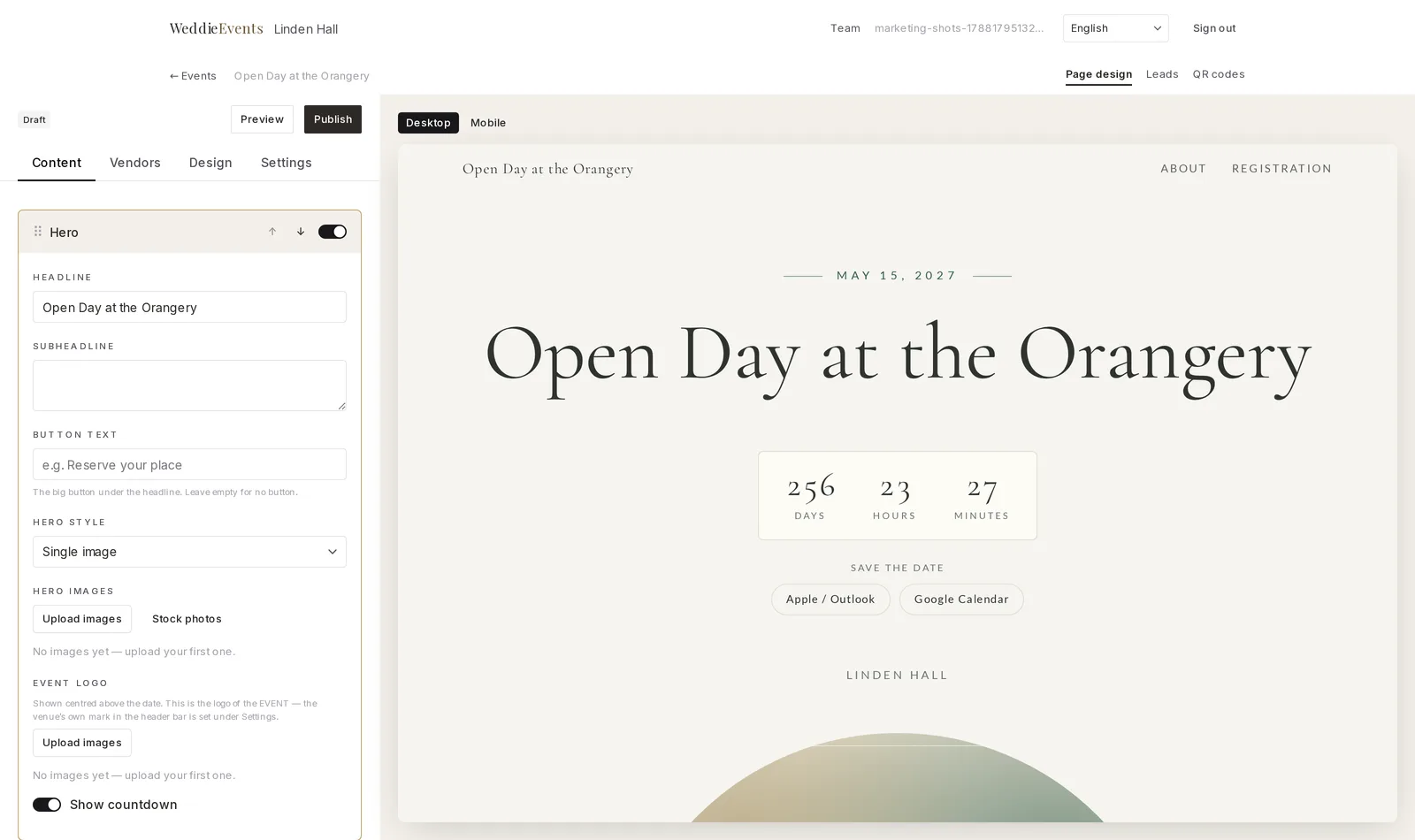
Task: Add to Google Calendar
Action: point(961,599)
